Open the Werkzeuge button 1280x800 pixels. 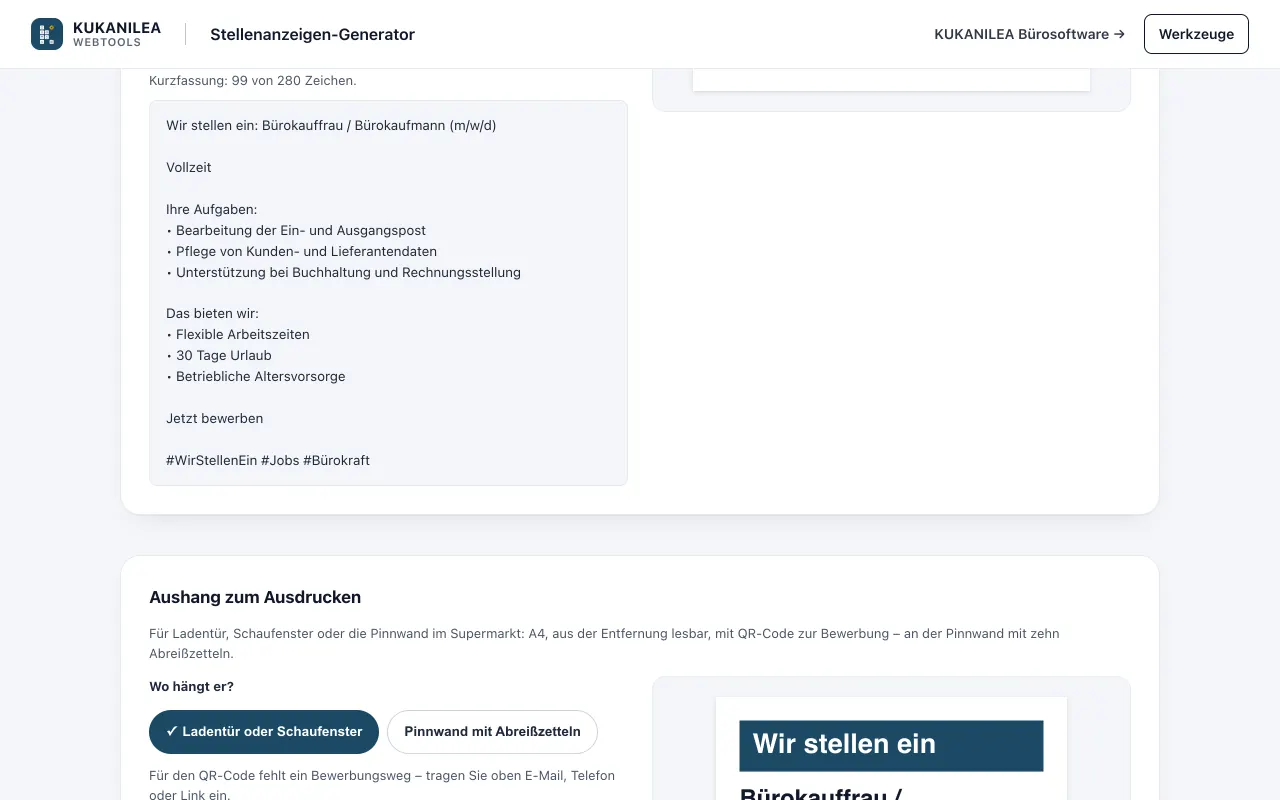tap(1196, 34)
